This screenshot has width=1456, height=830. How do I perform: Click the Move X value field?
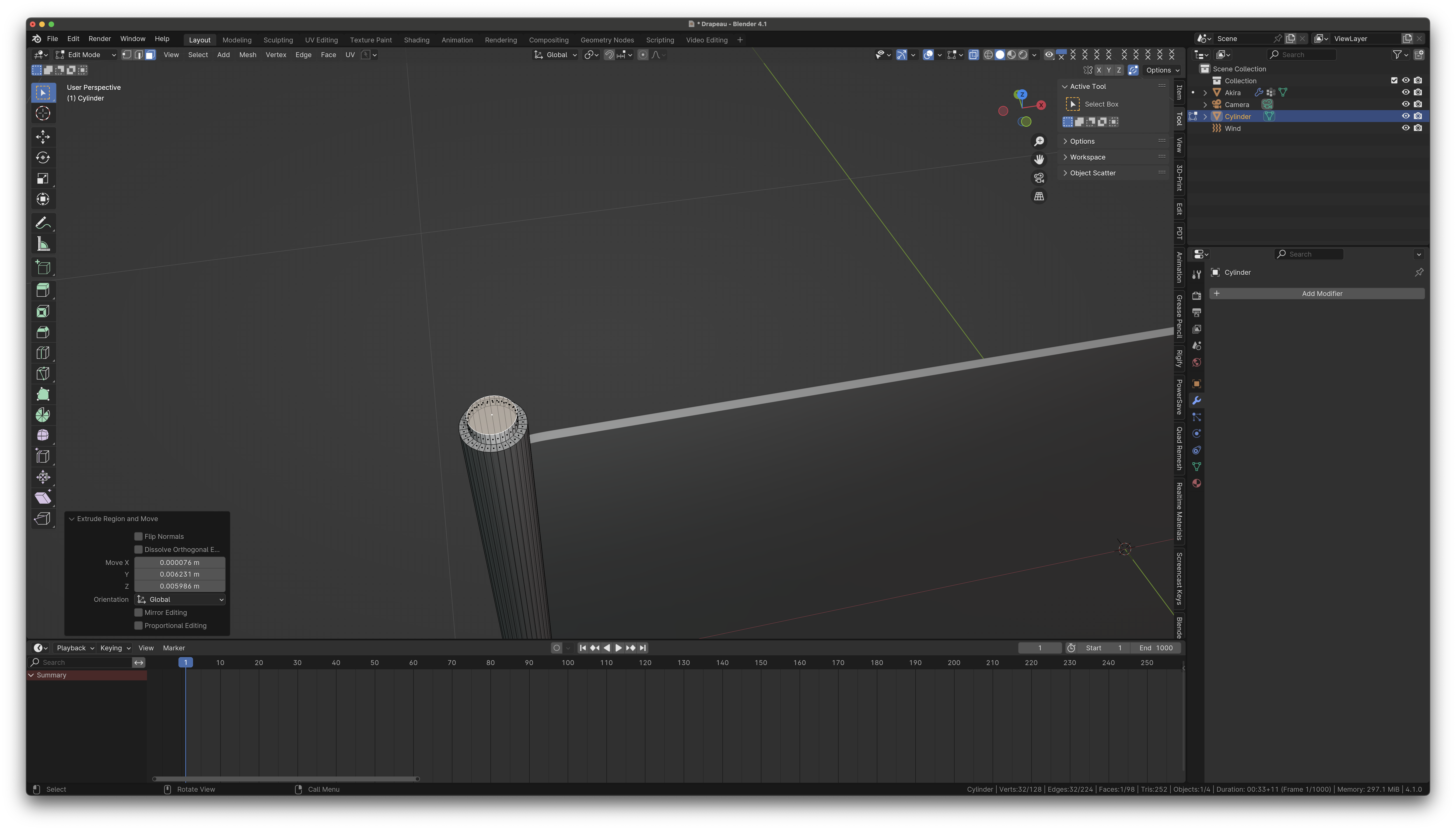coord(180,563)
